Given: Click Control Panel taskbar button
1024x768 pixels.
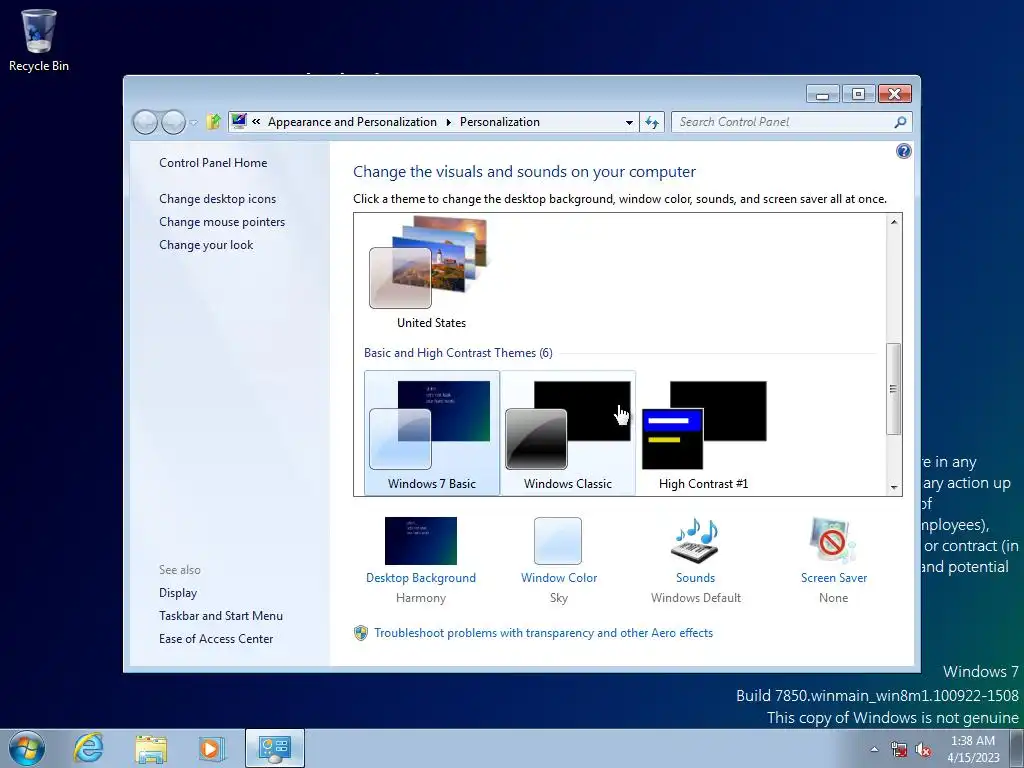Looking at the screenshot, I should pyautogui.click(x=275, y=748).
